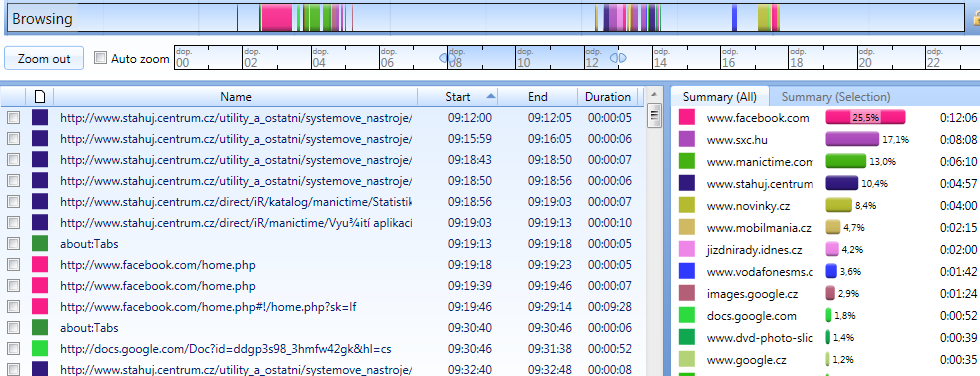Click the dark blue www.stahuj.centrum summary swatch

(x=687, y=184)
